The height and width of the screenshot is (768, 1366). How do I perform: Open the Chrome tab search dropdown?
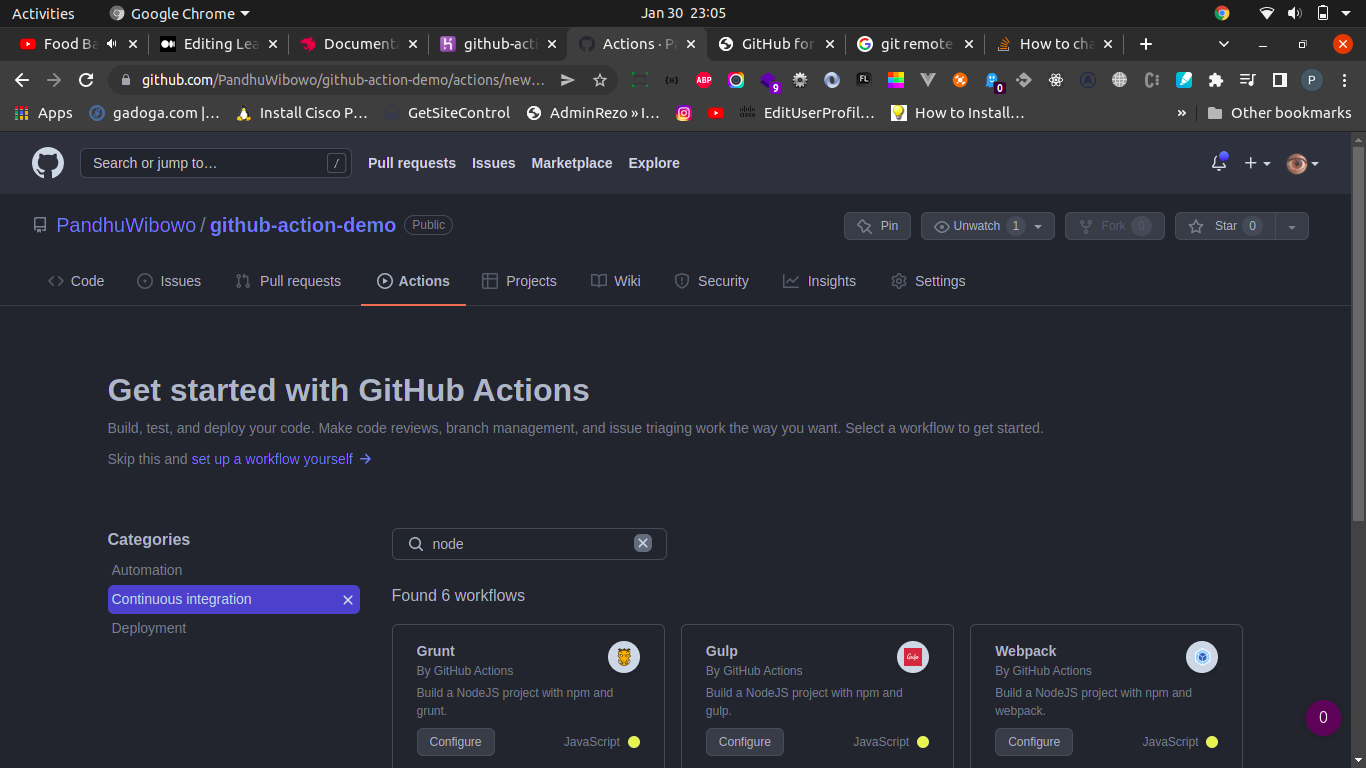click(1224, 44)
